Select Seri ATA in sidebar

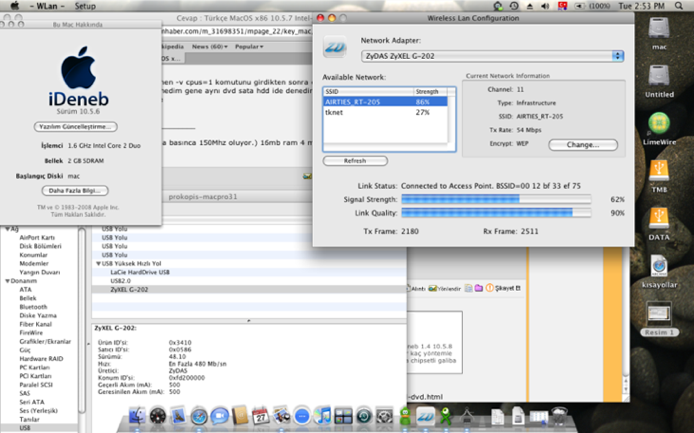[x=32, y=402]
